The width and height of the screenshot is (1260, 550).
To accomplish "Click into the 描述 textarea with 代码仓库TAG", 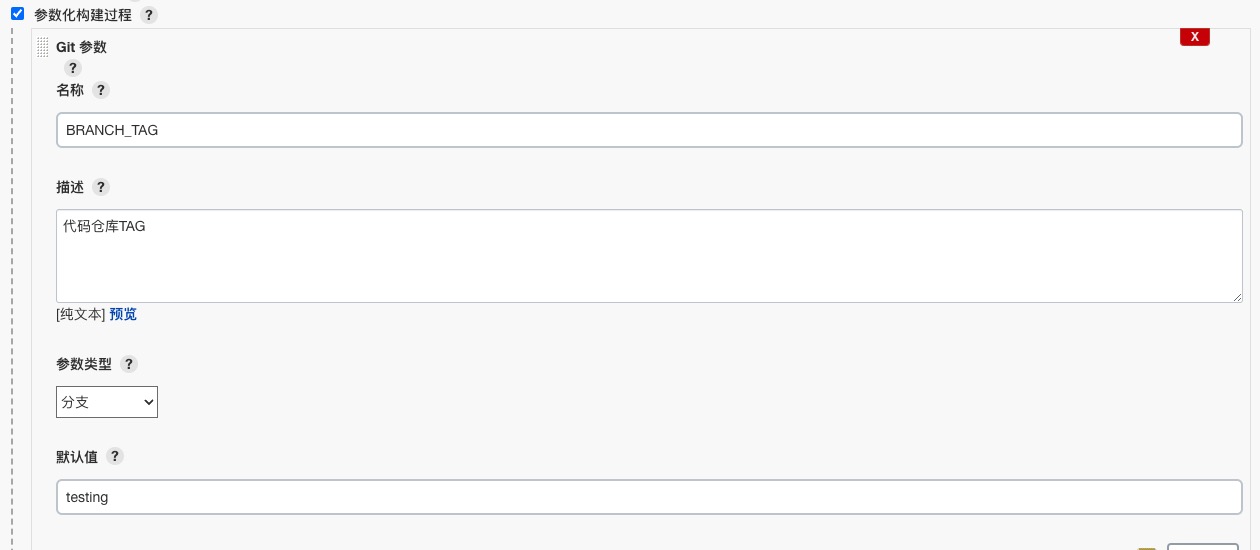I will [x=649, y=256].
